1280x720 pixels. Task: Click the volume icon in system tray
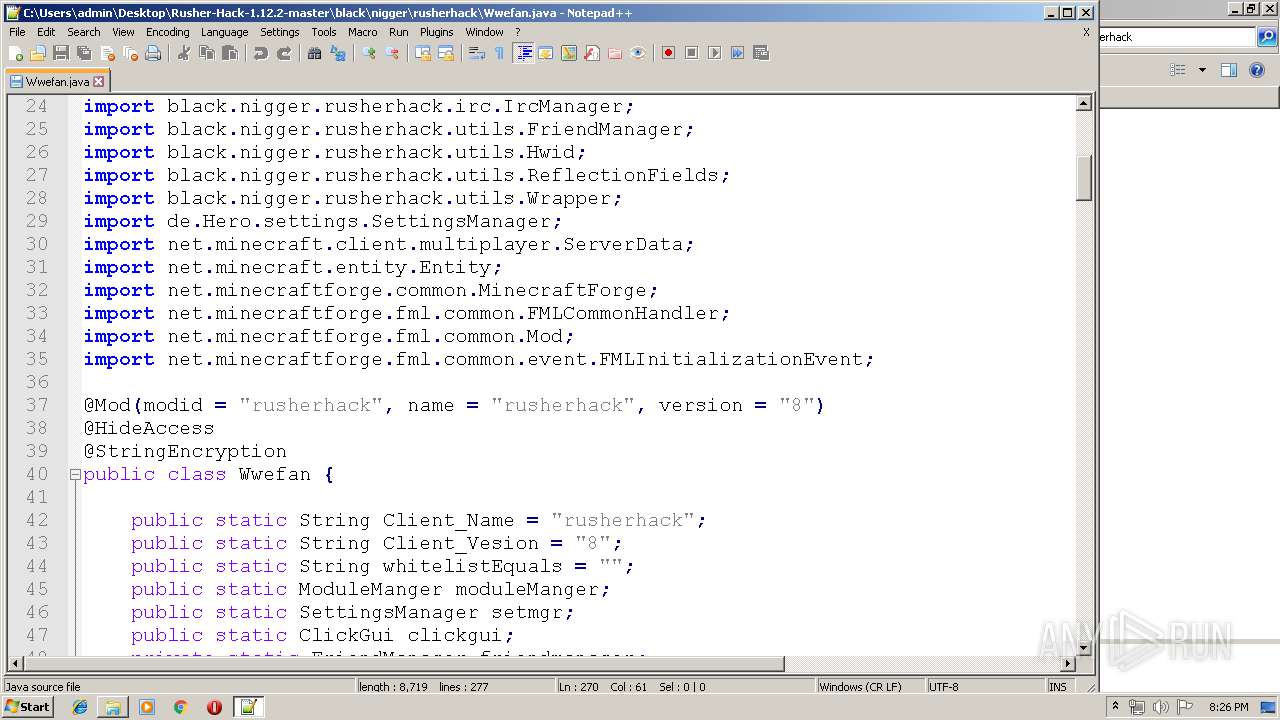(x=1158, y=707)
